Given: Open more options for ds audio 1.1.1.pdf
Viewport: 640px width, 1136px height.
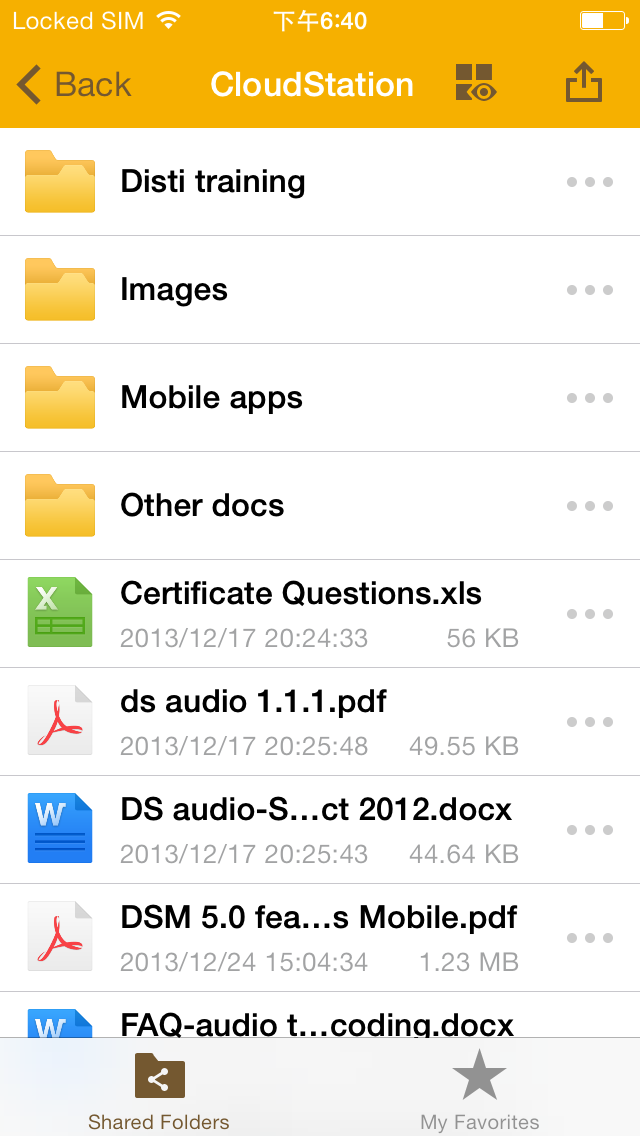Looking at the screenshot, I should [590, 722].
